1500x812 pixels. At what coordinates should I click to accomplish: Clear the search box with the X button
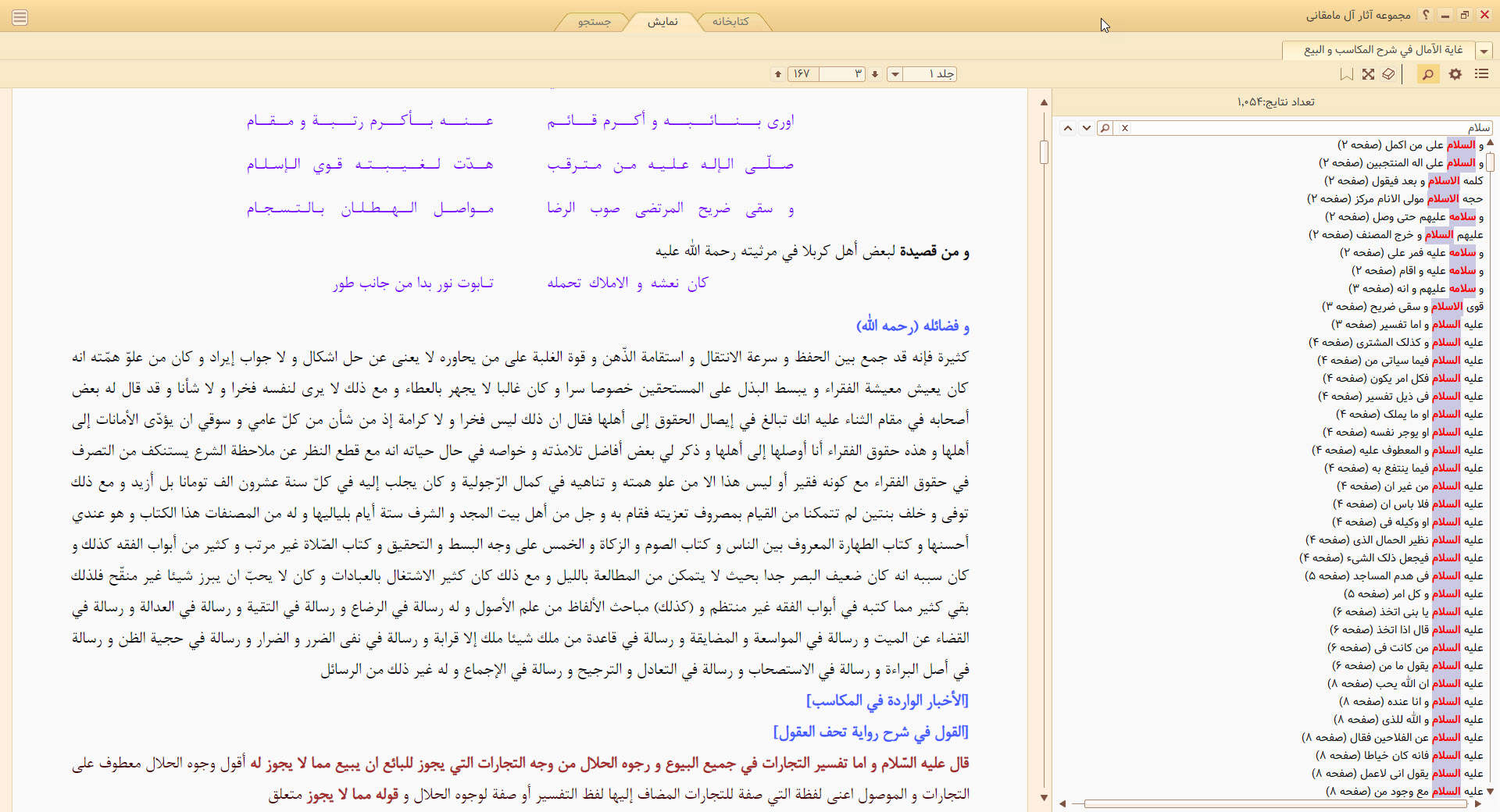[1125, 128]
